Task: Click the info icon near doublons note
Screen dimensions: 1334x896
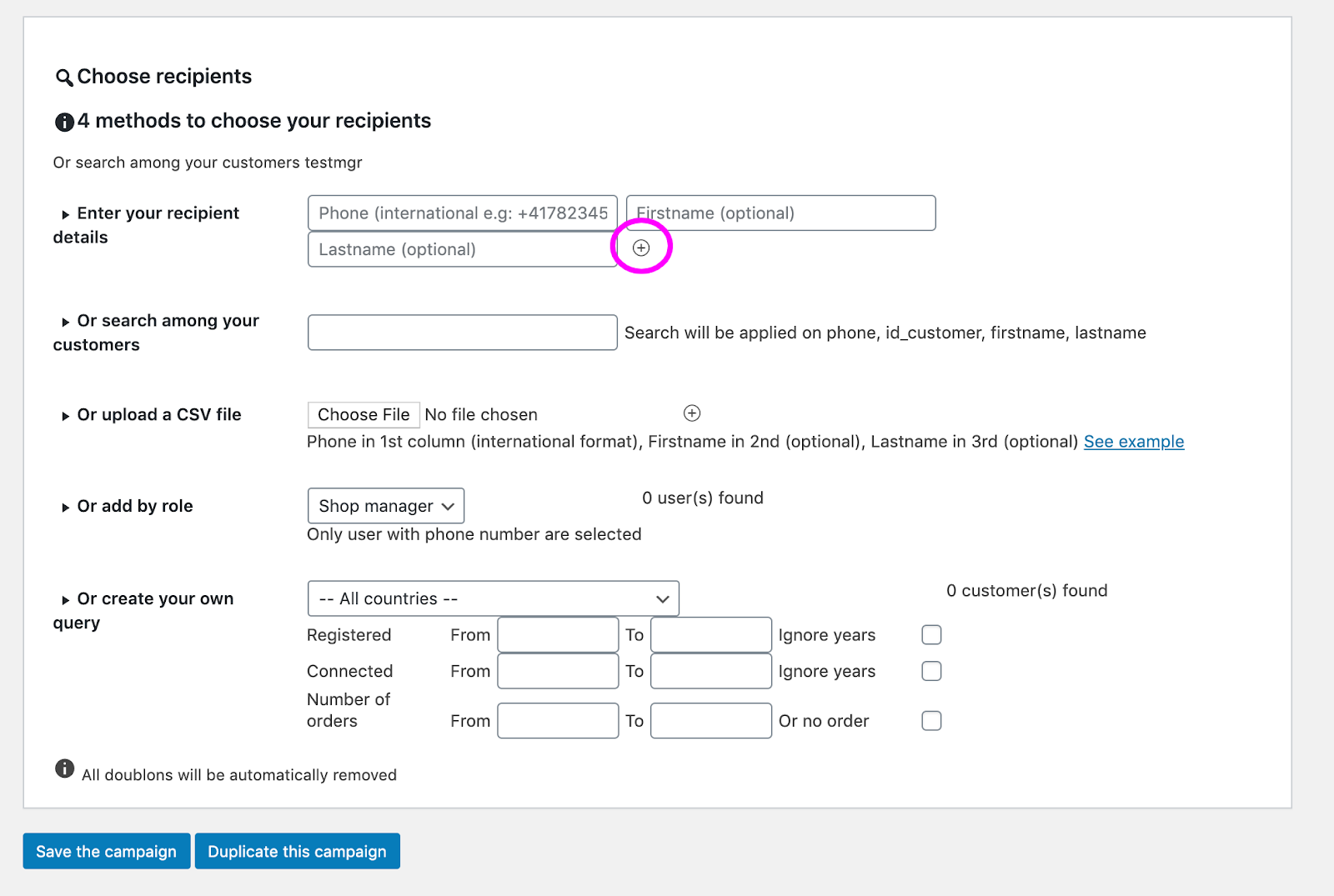Action: [x=64, y=768]
